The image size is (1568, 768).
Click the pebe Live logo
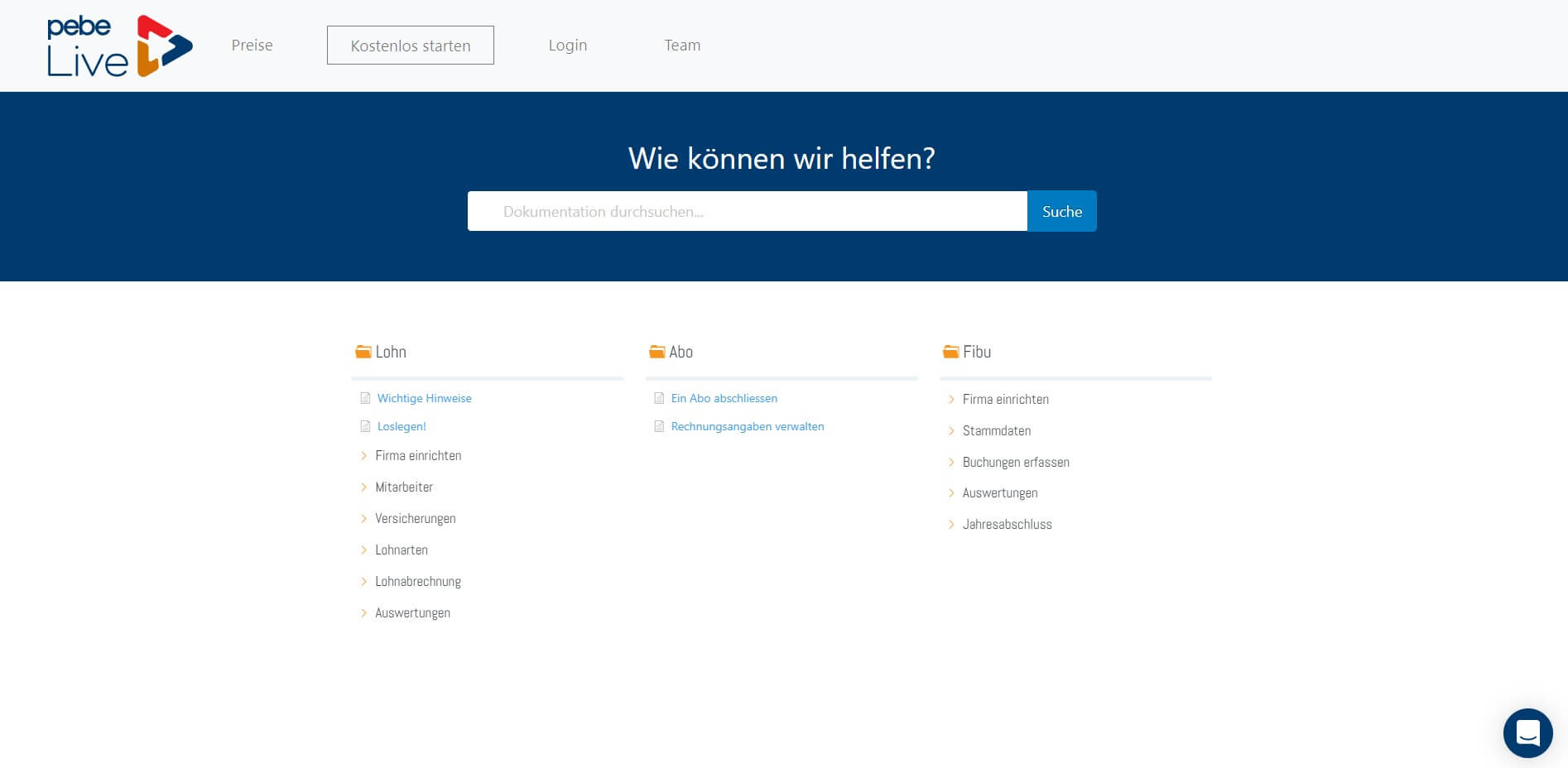pos(120,46)
